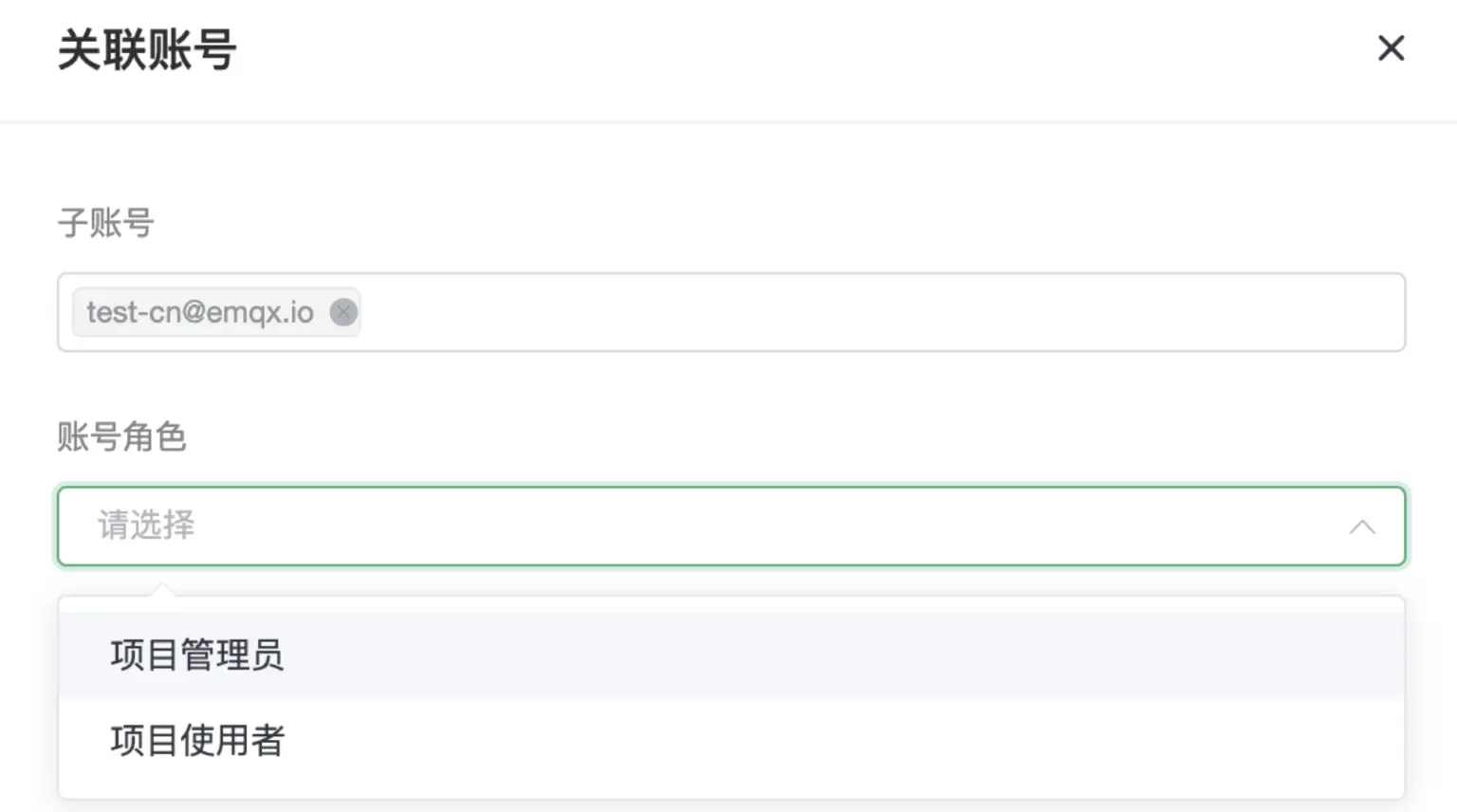Click the 子账号 field label
Viewport: 1457px width, 812px height.
(105, 223)
